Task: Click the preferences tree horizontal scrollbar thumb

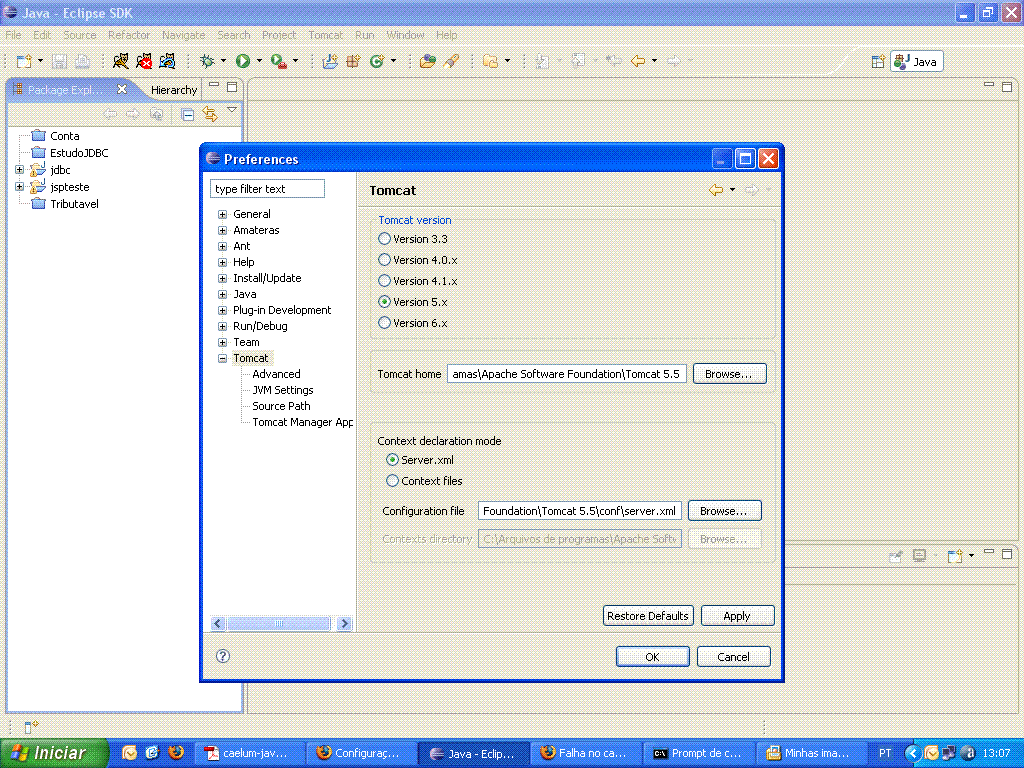Action: (x=279, y=624)
